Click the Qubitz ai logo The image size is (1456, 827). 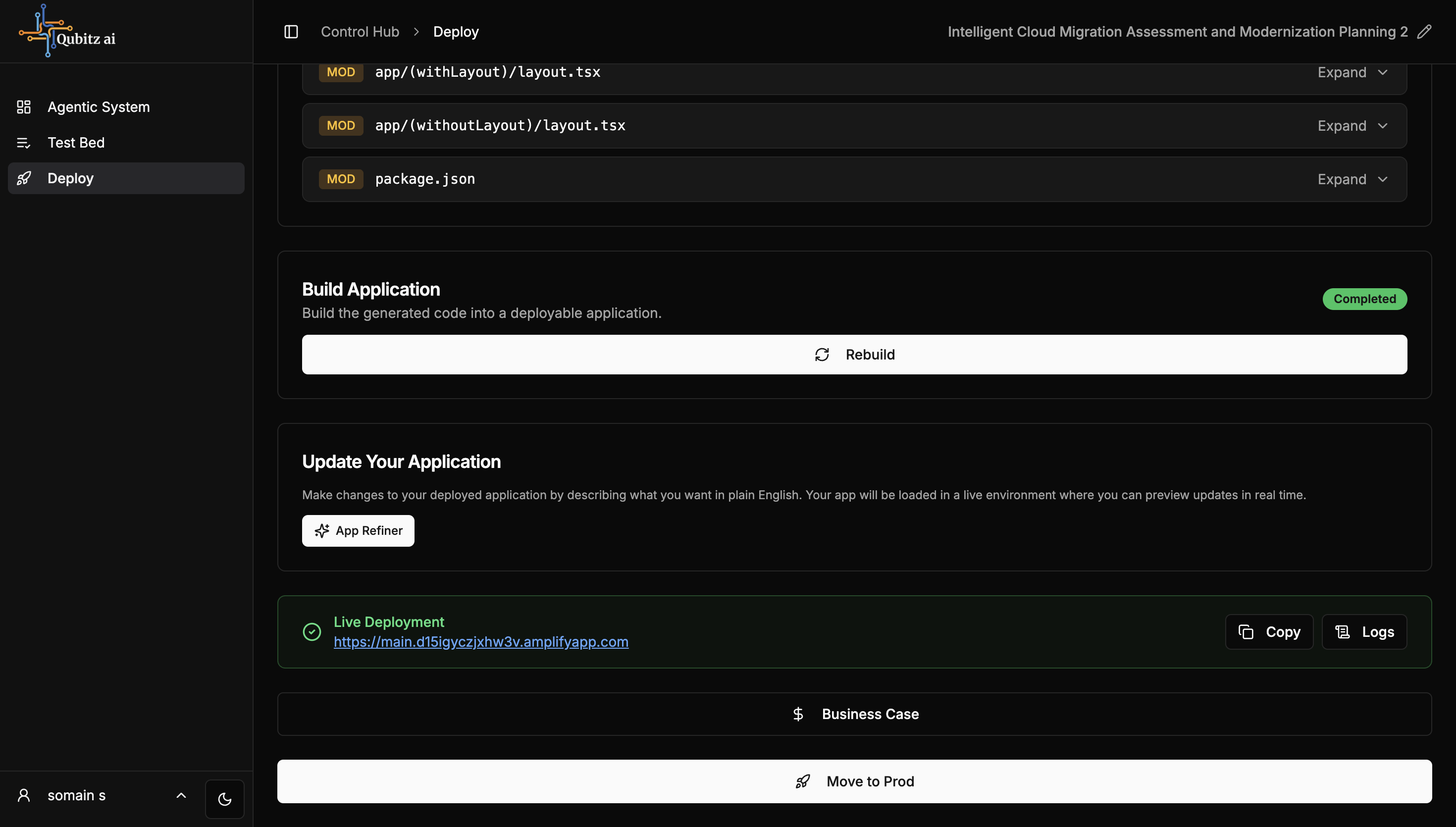(x=67, y=31)
